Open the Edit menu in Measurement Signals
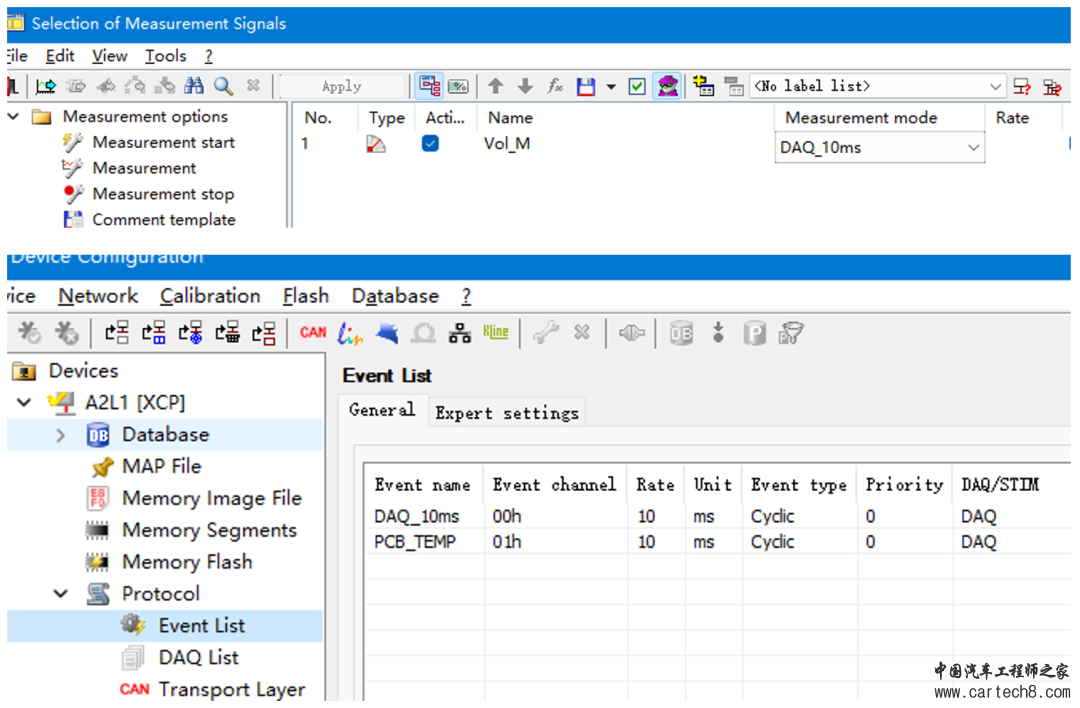 (x=60, y=56)
